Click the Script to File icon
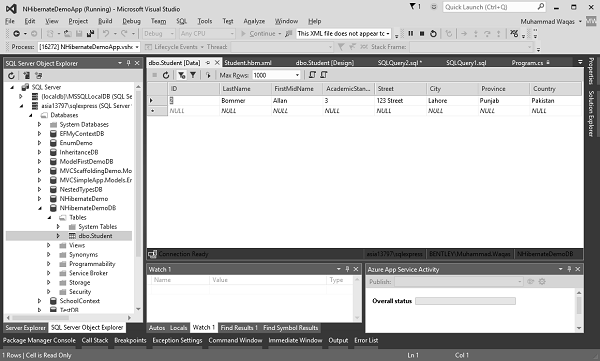The width and height of the screenshot is (600, 361). coord(324,75)
